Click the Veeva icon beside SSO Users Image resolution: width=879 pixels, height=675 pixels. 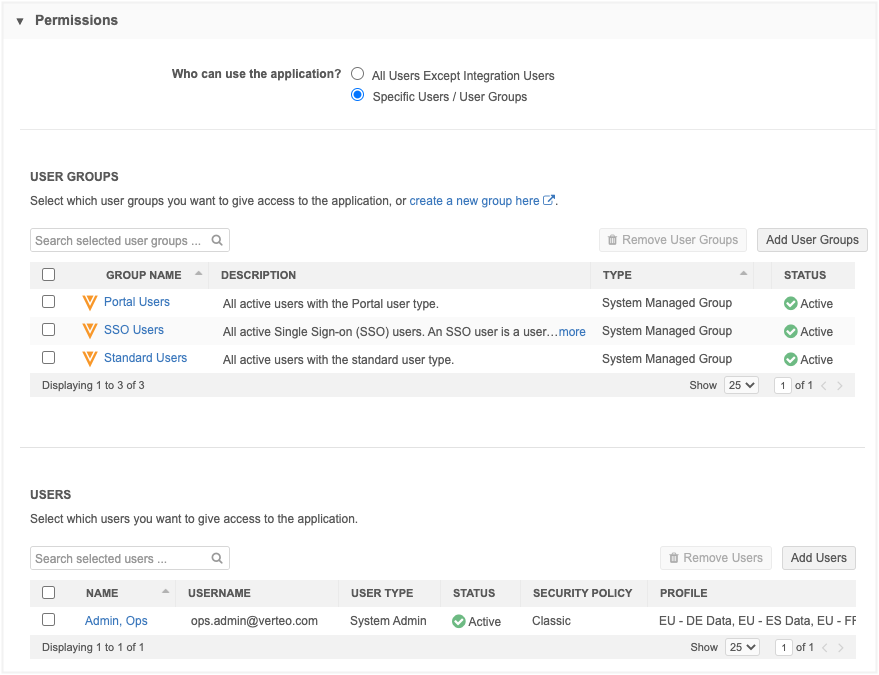90,330
